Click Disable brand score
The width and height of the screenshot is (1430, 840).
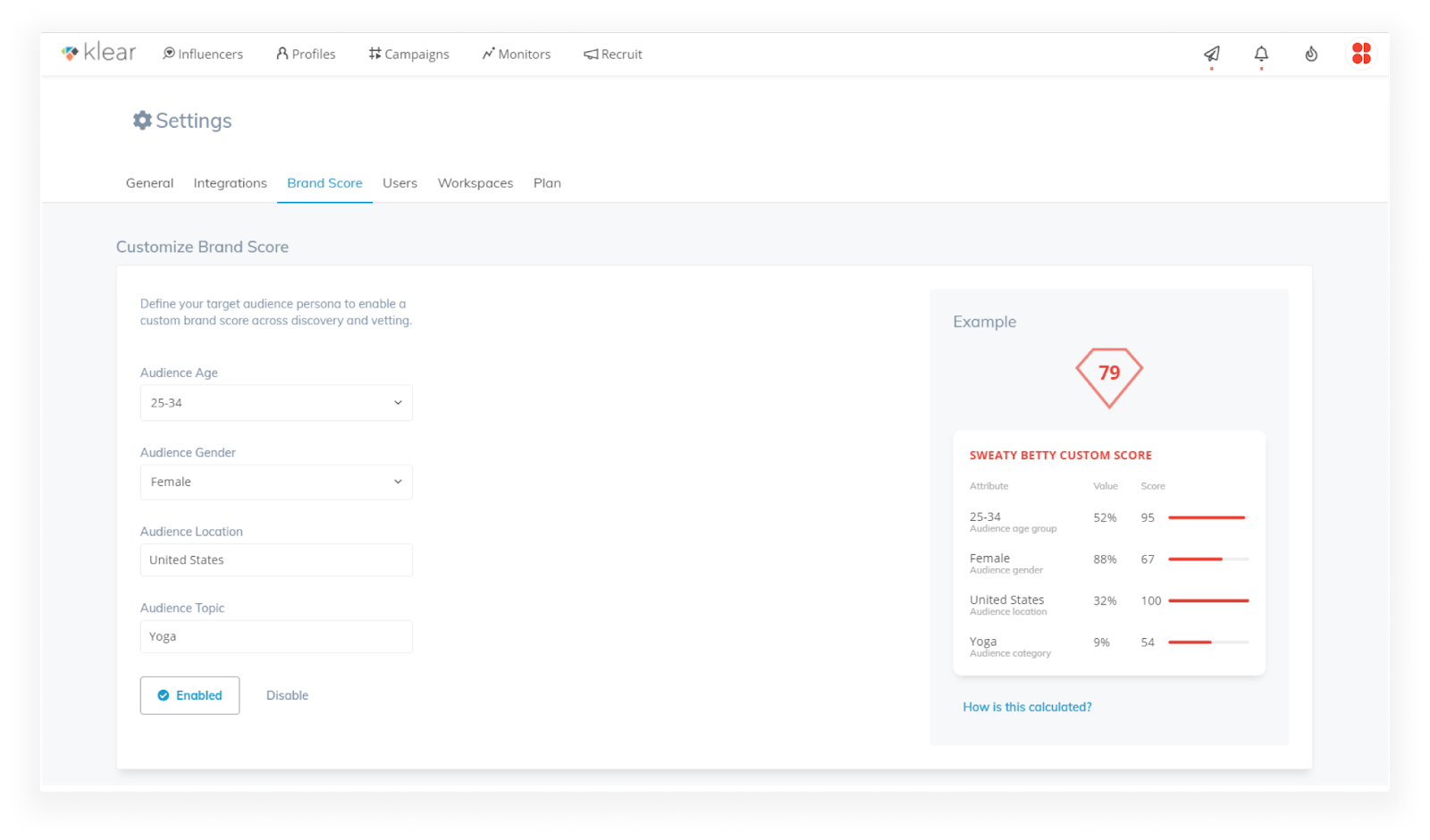(x=287, y=695)
